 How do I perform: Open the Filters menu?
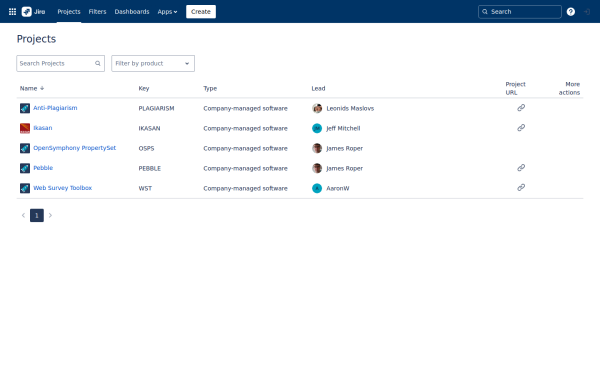point(97,11)
